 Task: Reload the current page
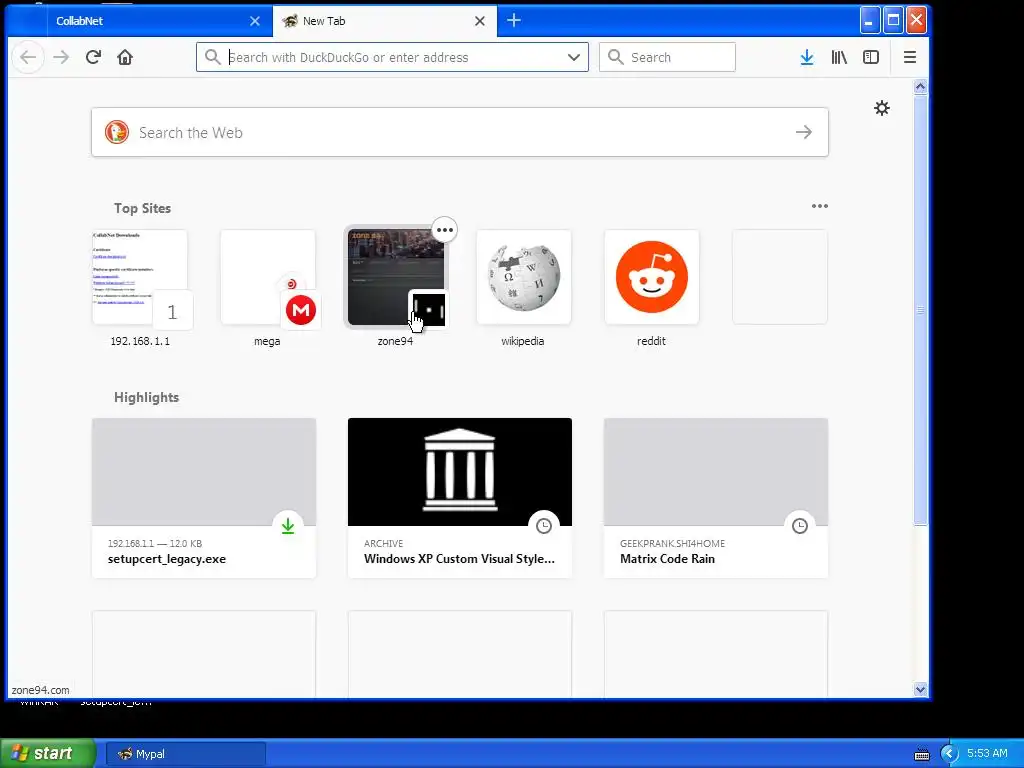[x=93, y=57]
